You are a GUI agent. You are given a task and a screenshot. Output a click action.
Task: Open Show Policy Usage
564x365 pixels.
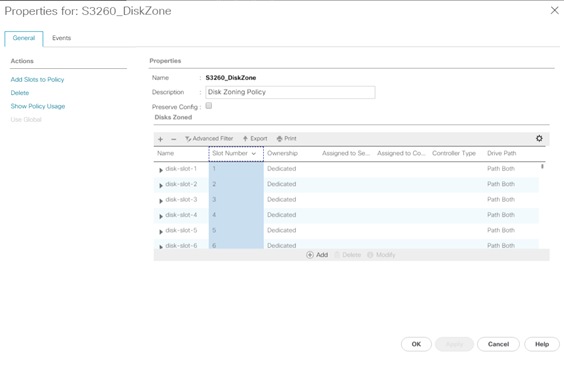[38, 106]
